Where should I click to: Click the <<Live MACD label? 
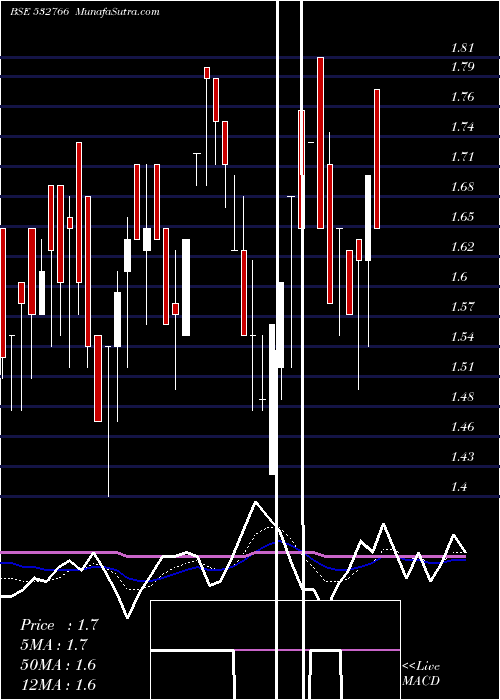(x=421, y=674)
